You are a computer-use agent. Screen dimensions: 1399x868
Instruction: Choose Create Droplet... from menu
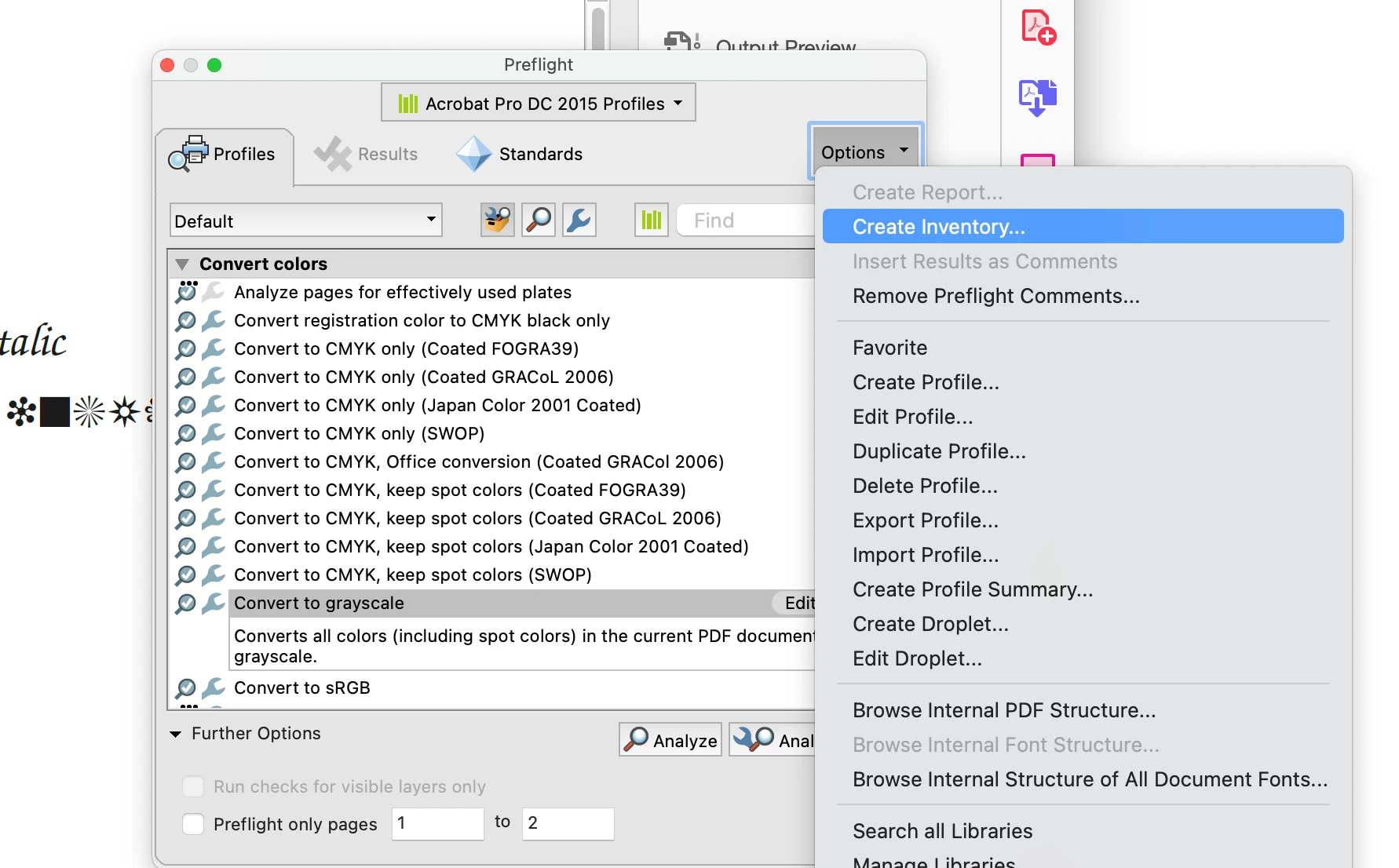[x=1083, y=624]
